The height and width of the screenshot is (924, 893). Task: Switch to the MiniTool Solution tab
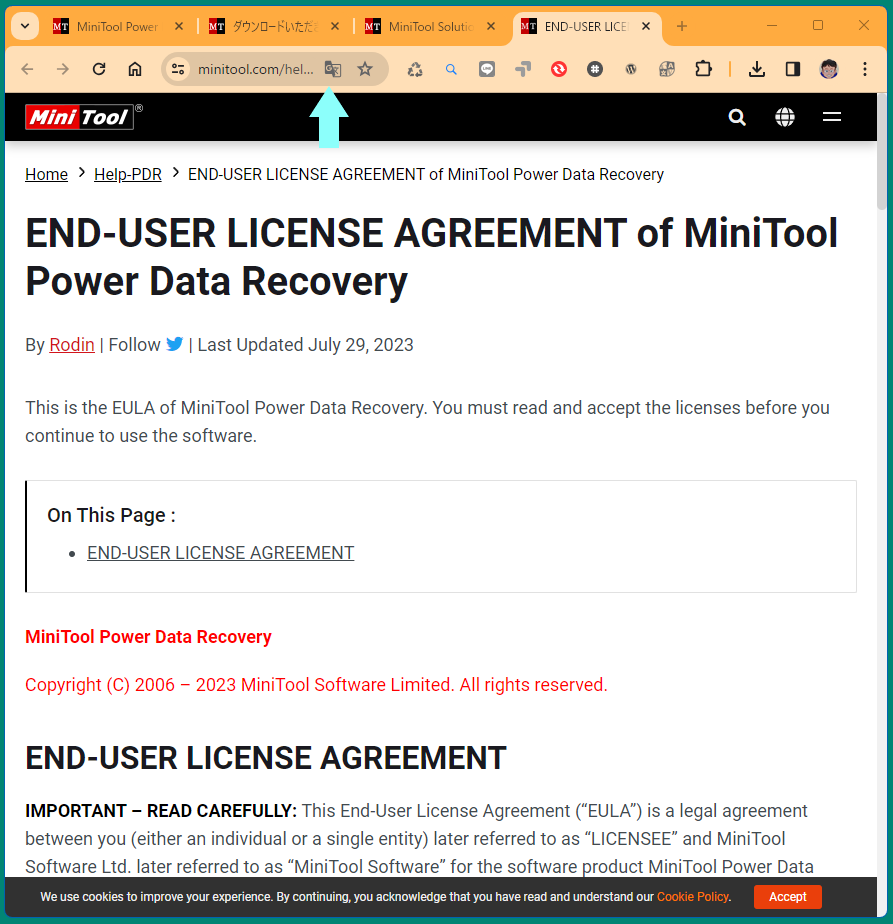[x=430, y=26]
